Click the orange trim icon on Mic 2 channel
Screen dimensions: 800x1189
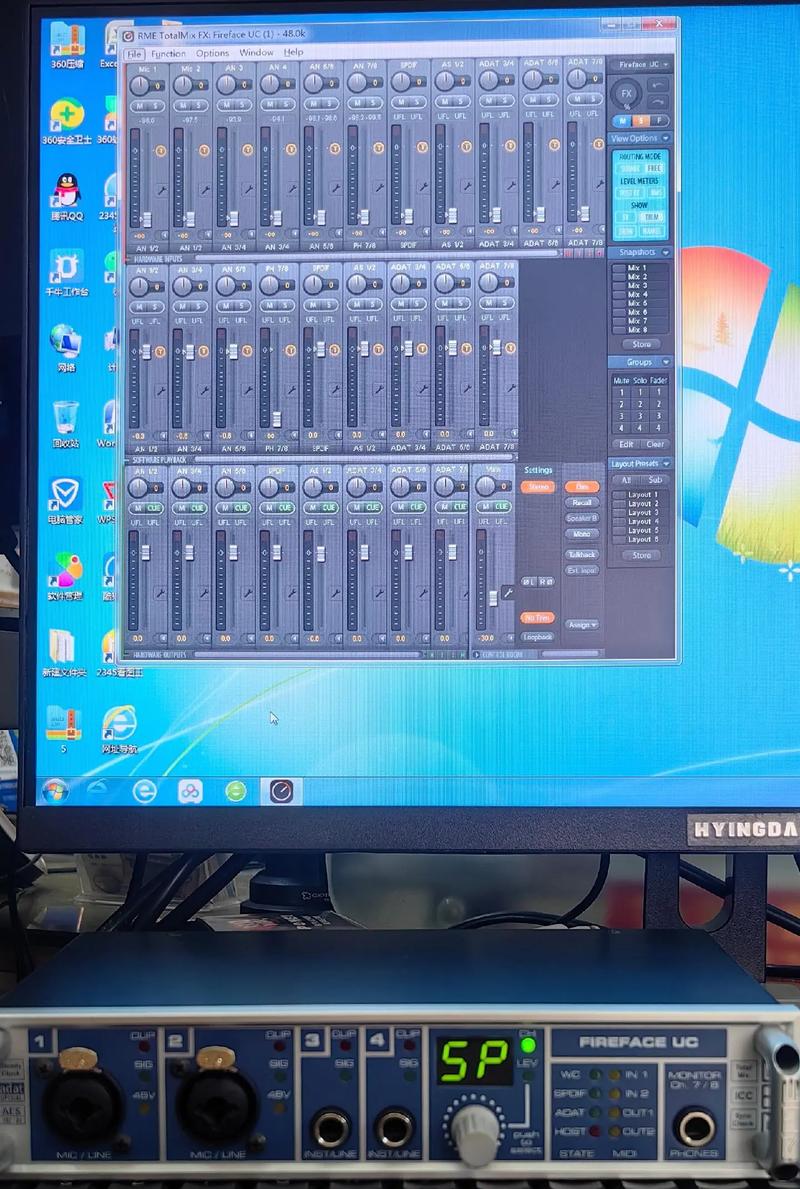pyautogui.click(x=203, y=150)
